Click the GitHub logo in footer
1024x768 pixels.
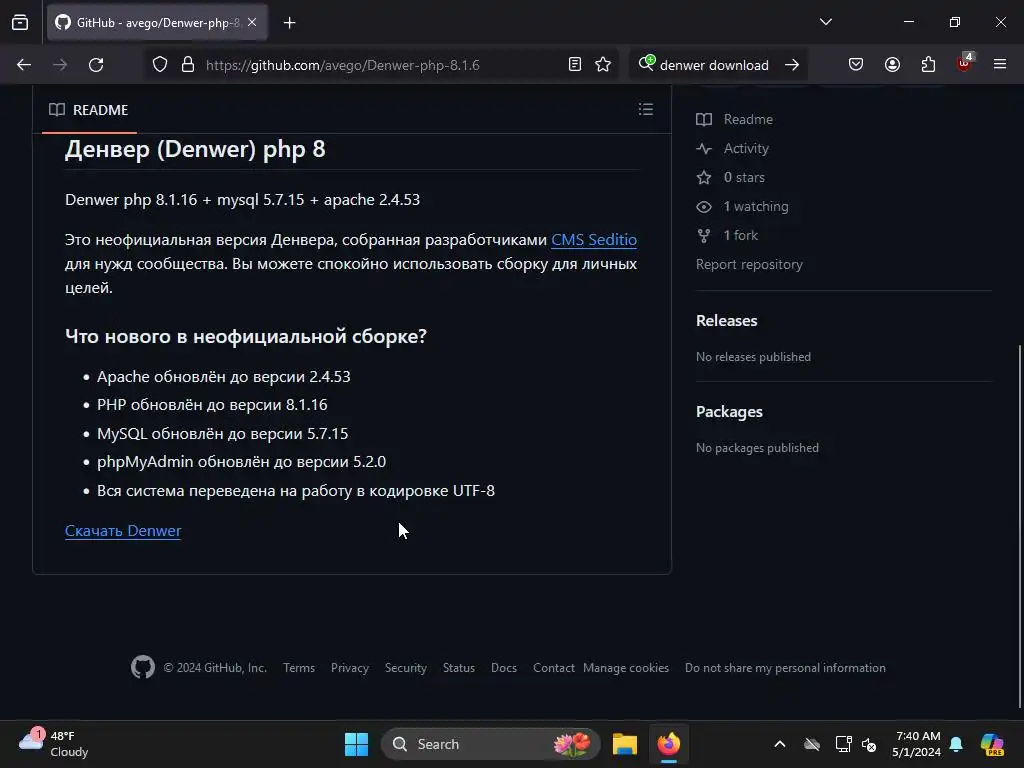tap(142, 667)
